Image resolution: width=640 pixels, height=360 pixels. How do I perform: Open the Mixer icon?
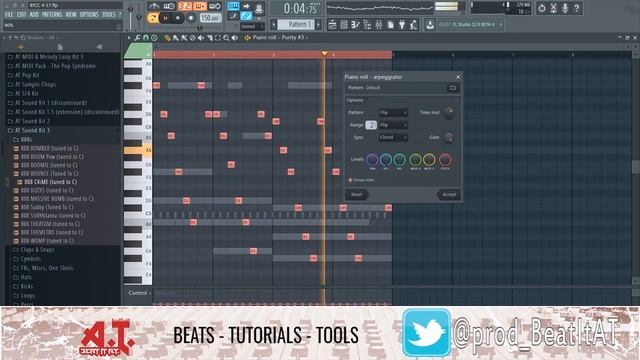[379, 25]
